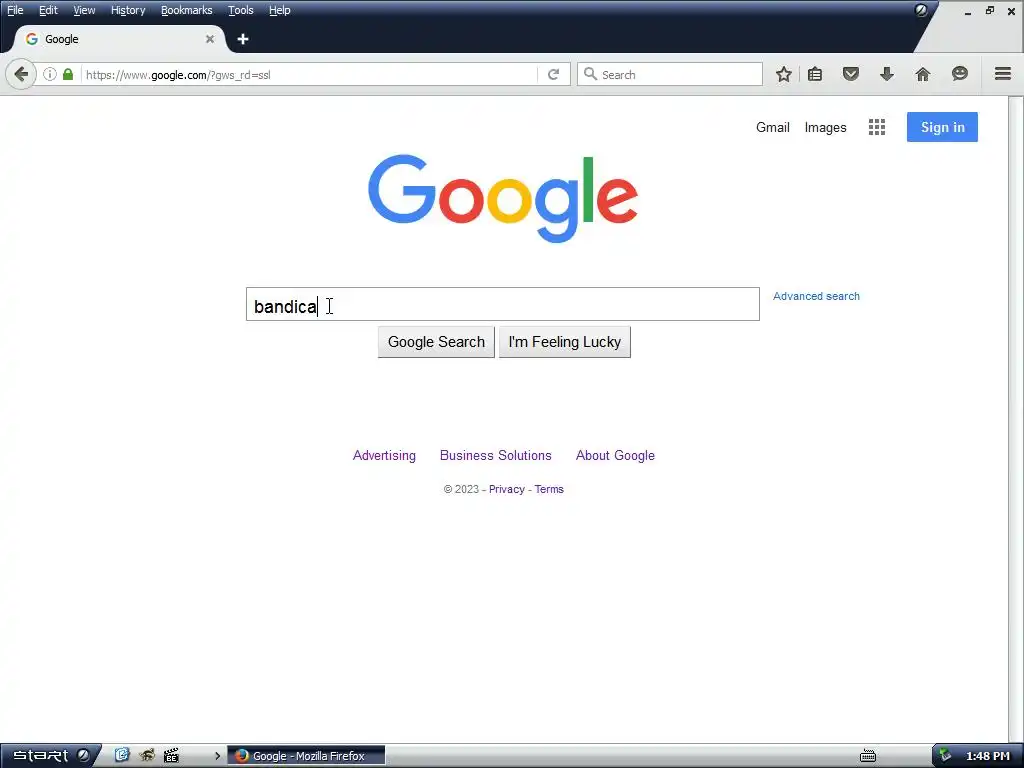Viewport: 1024px width, 768px height.
Task: Click the system tray network icon
Action: tap(944, 756)
